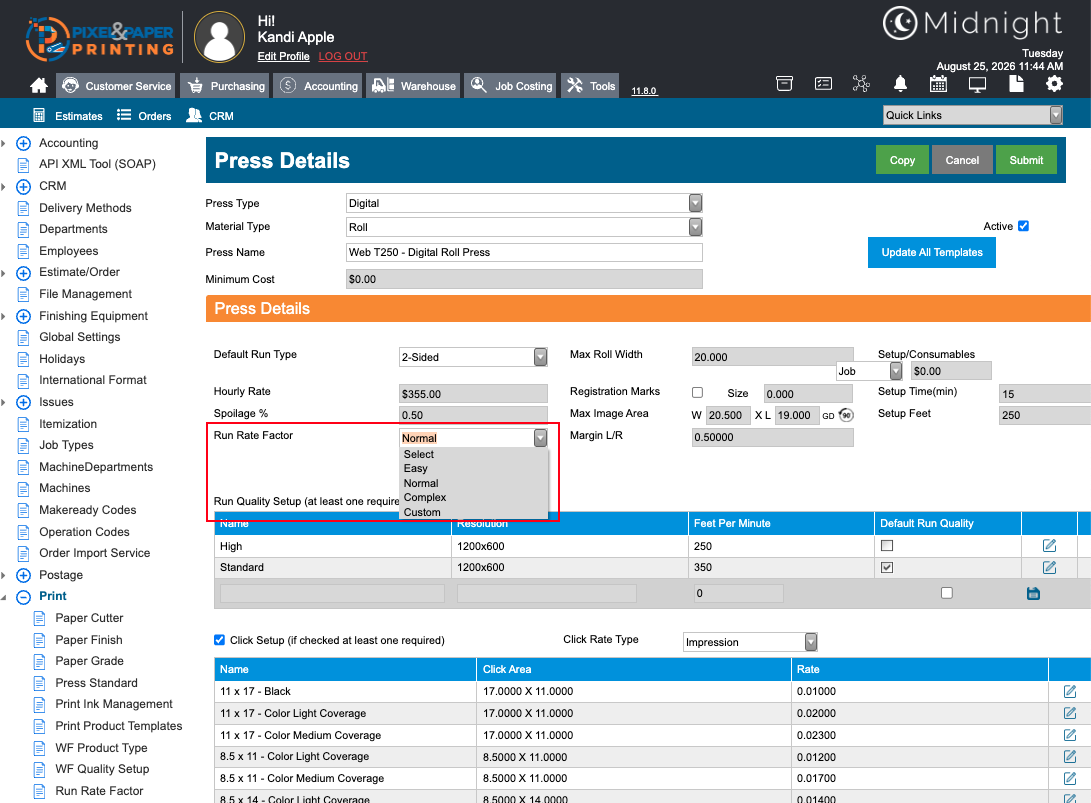The width and height of the screenshot is (1091, 803).
Task: Edit the 11 x 17 - Black click row
Action: click(x=1069, y=692)
